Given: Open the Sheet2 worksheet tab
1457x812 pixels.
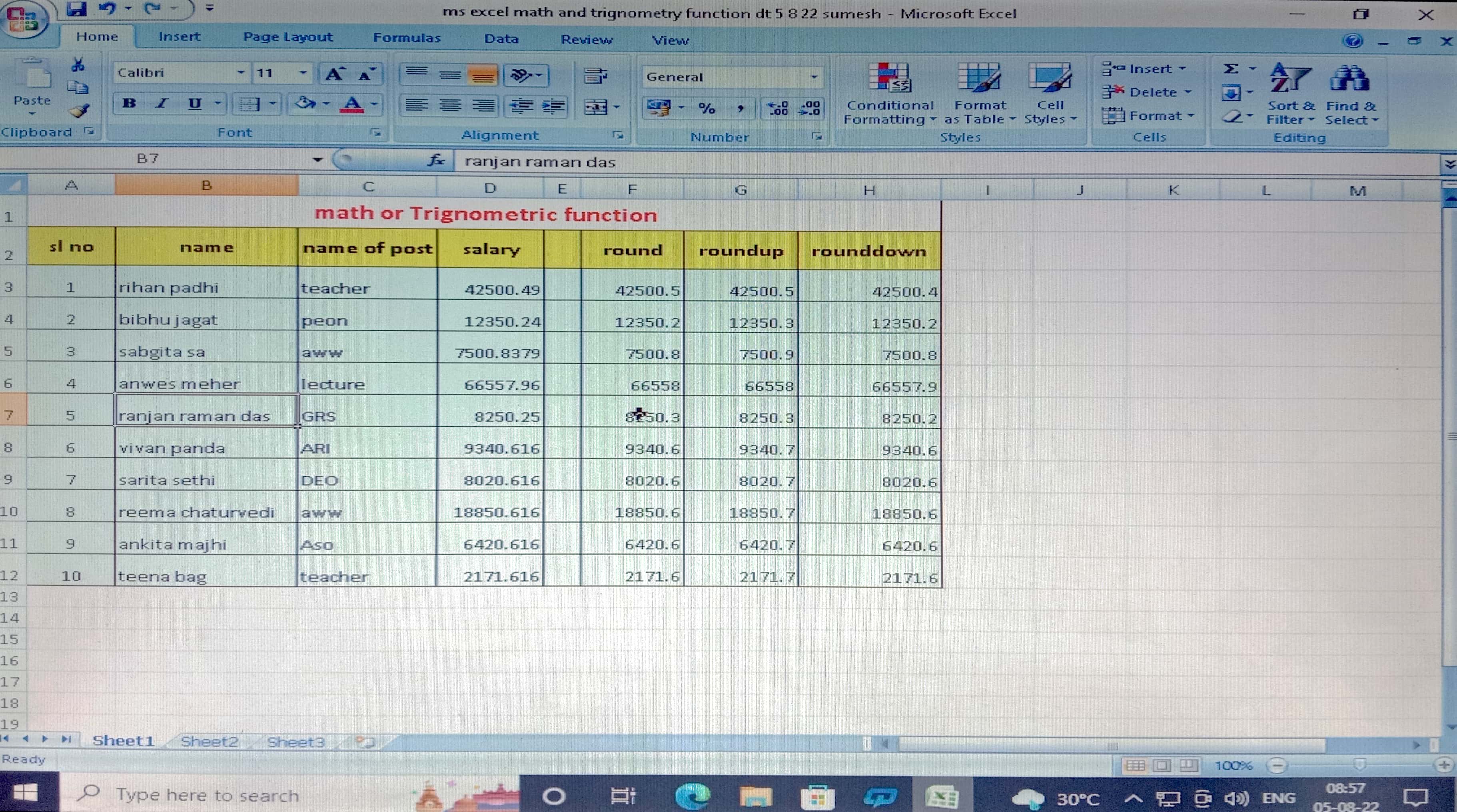Looking at the screenshot, I should [209, 741].
